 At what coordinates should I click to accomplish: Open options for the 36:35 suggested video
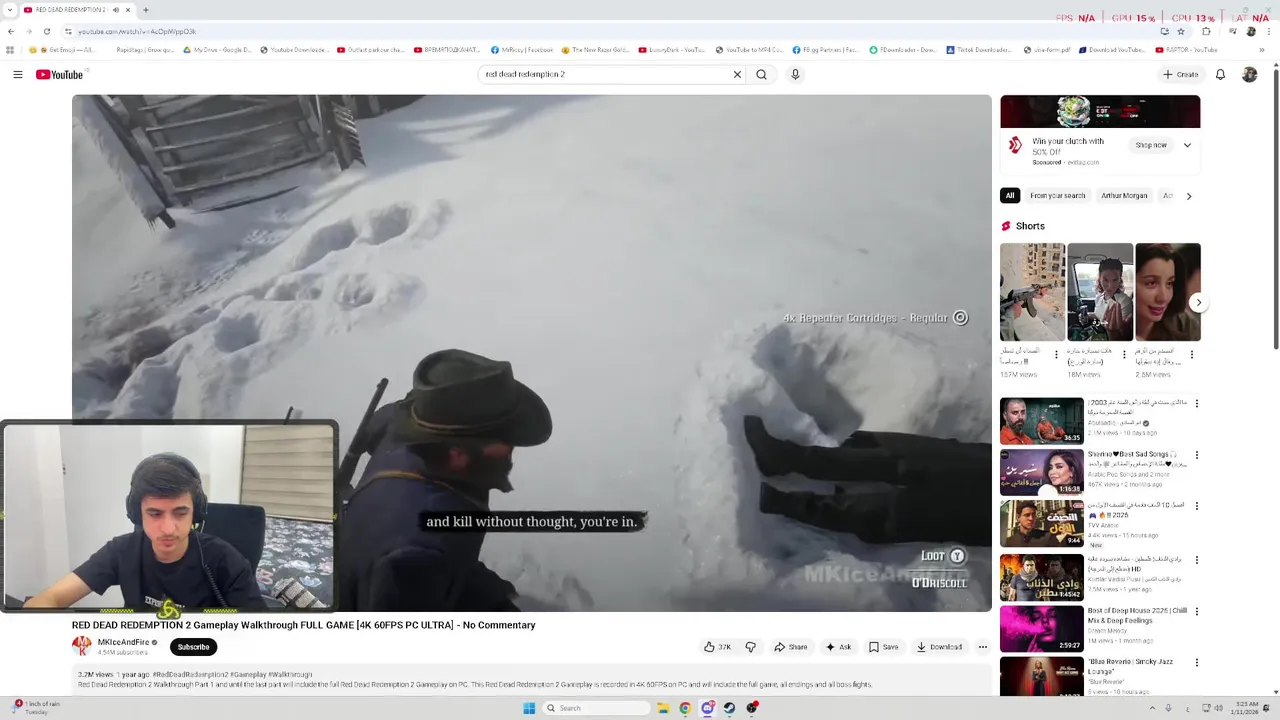(1197, 404)
